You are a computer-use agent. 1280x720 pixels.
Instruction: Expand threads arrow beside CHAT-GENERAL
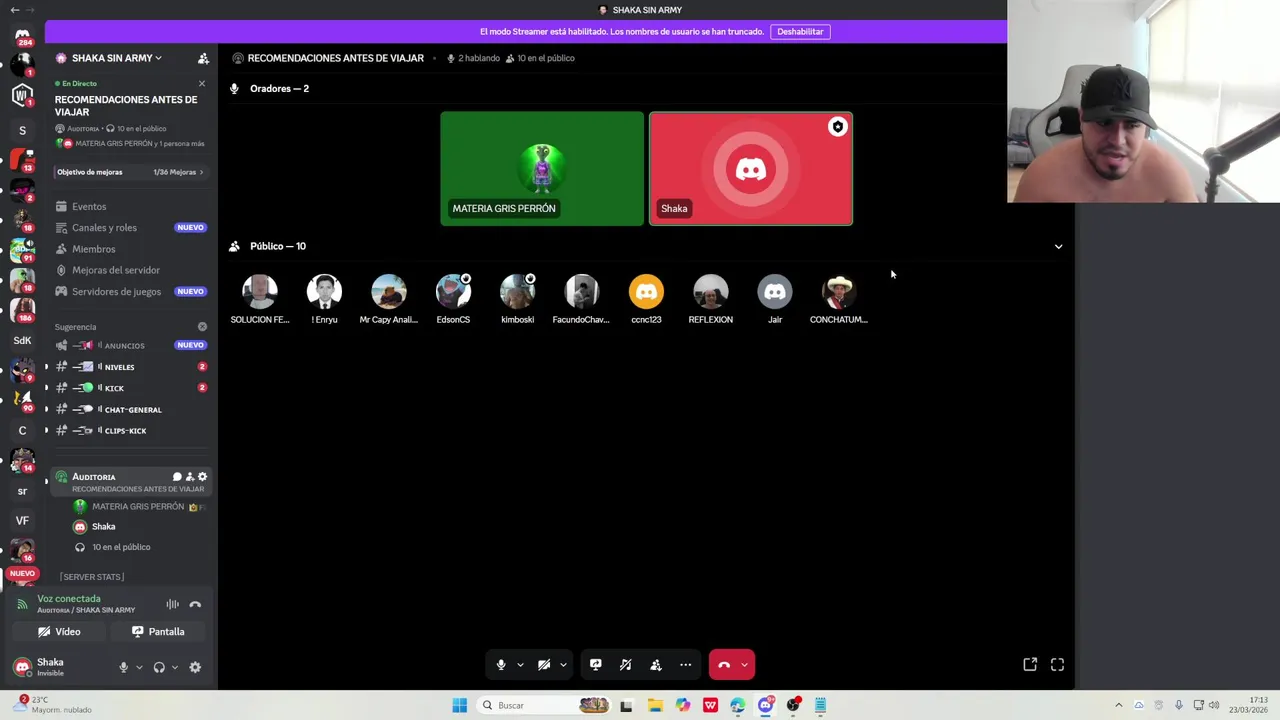point(46,409)
